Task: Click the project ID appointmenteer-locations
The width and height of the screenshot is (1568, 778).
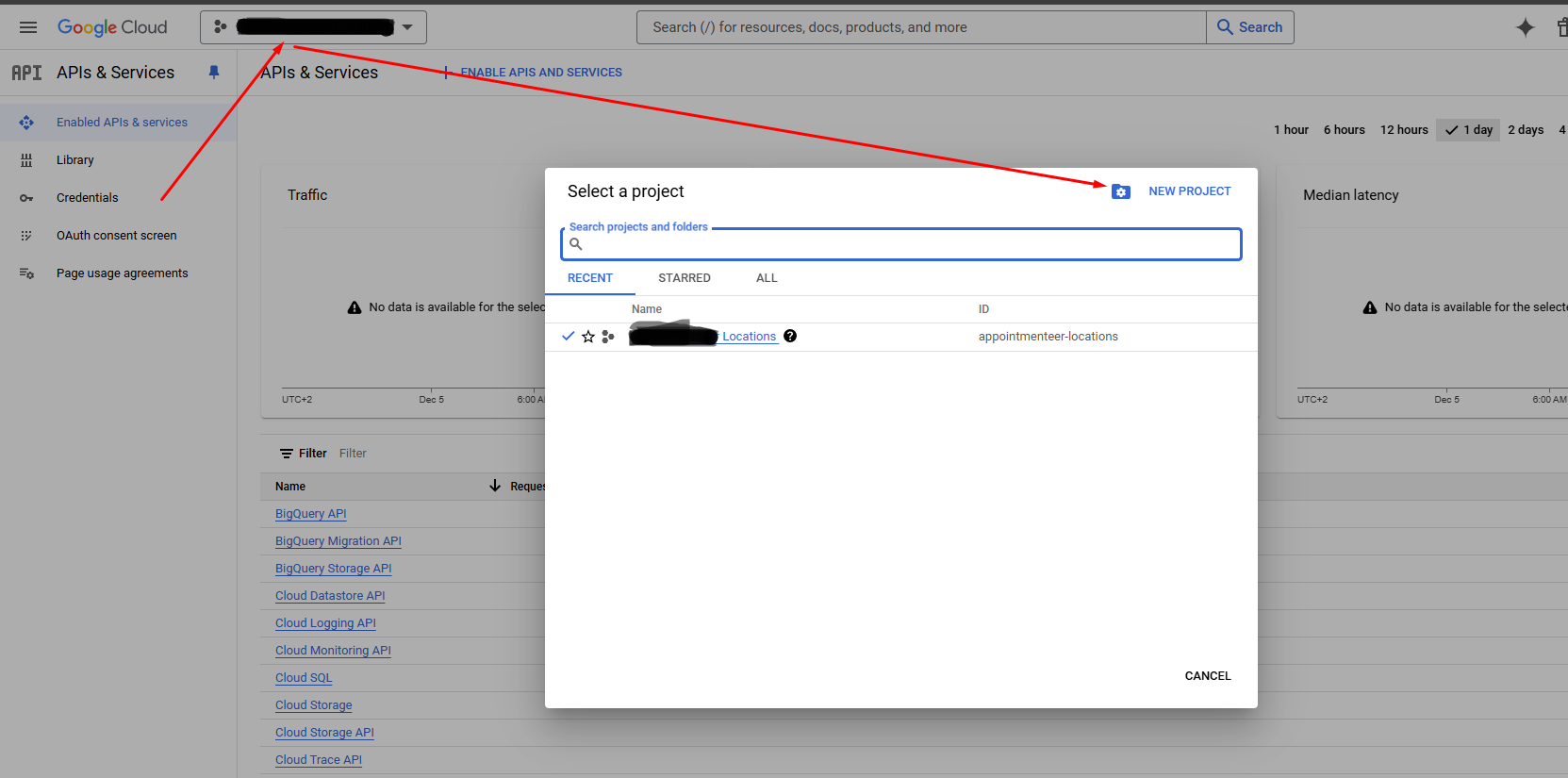Action: tap(1048, 337)
